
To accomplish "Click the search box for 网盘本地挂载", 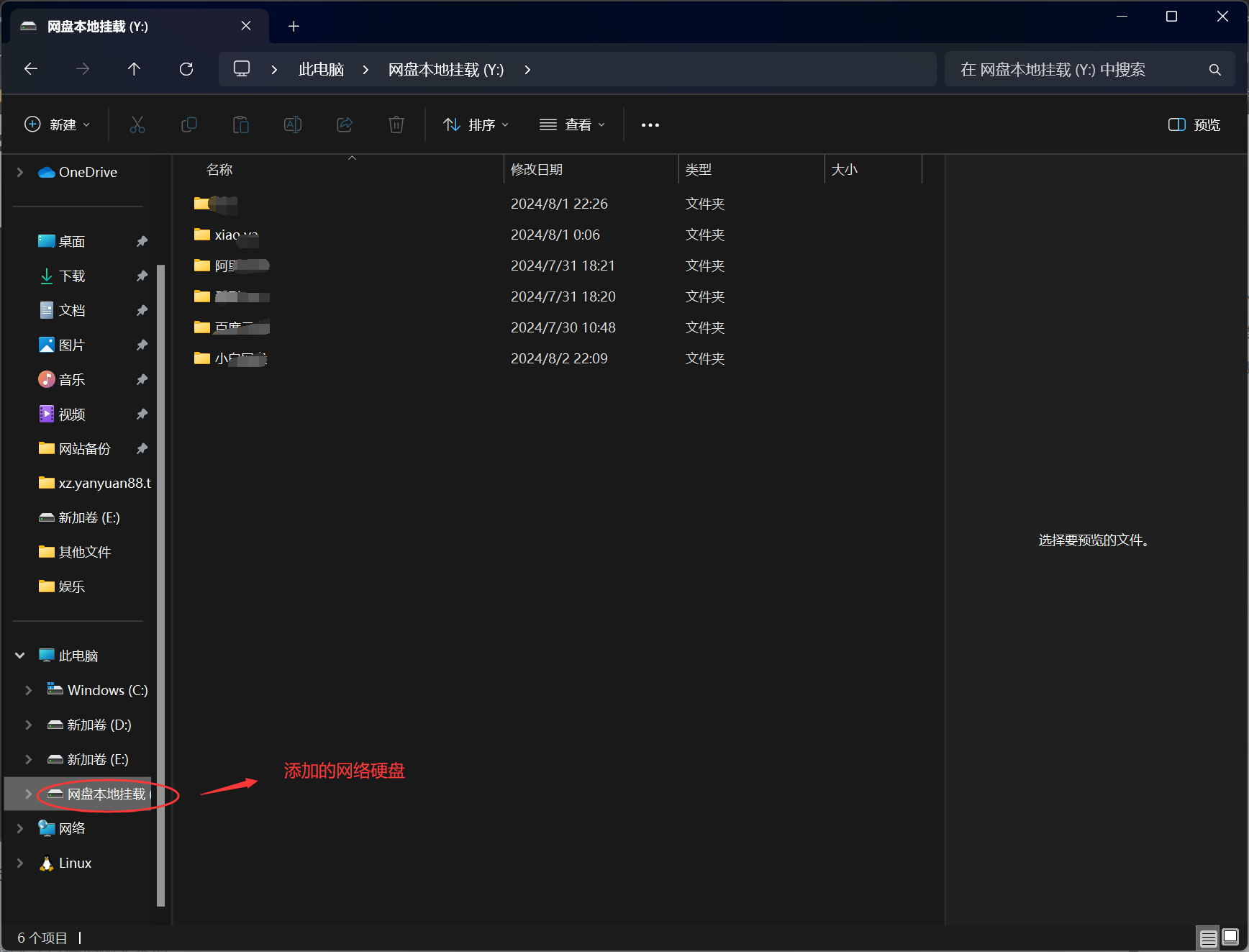I will click(x=1079, y=69).
